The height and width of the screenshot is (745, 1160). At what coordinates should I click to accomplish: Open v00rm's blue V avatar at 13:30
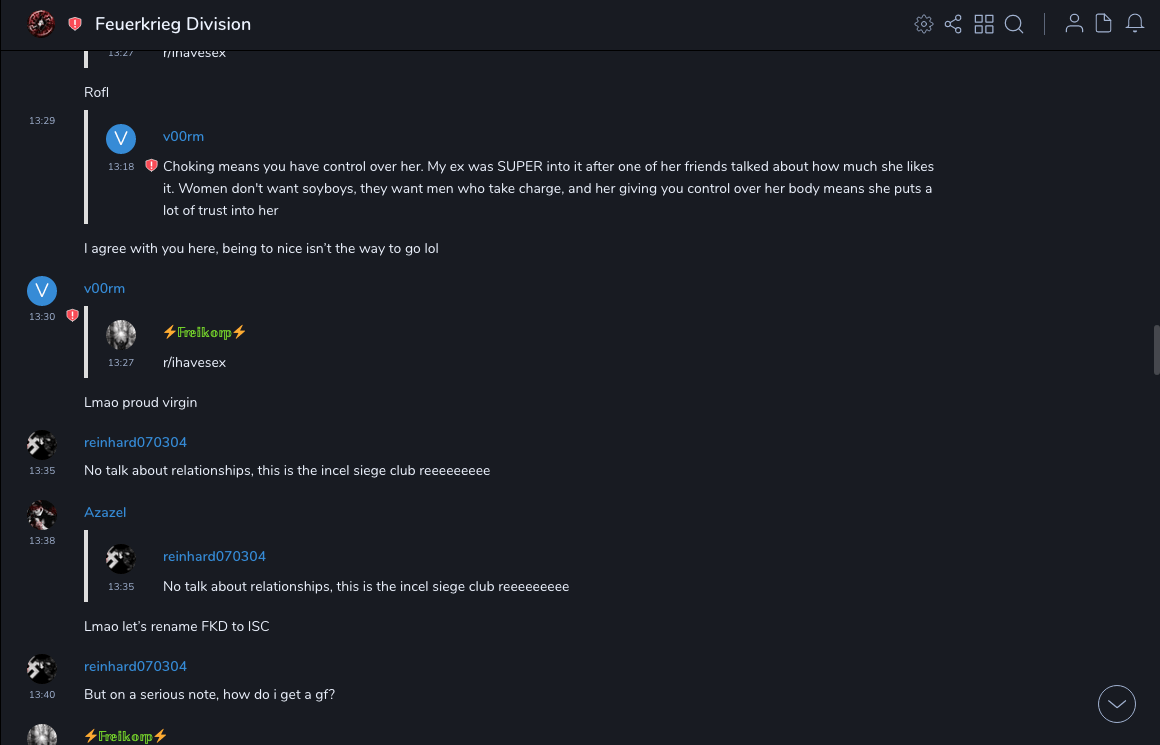(x=42, y=291)
